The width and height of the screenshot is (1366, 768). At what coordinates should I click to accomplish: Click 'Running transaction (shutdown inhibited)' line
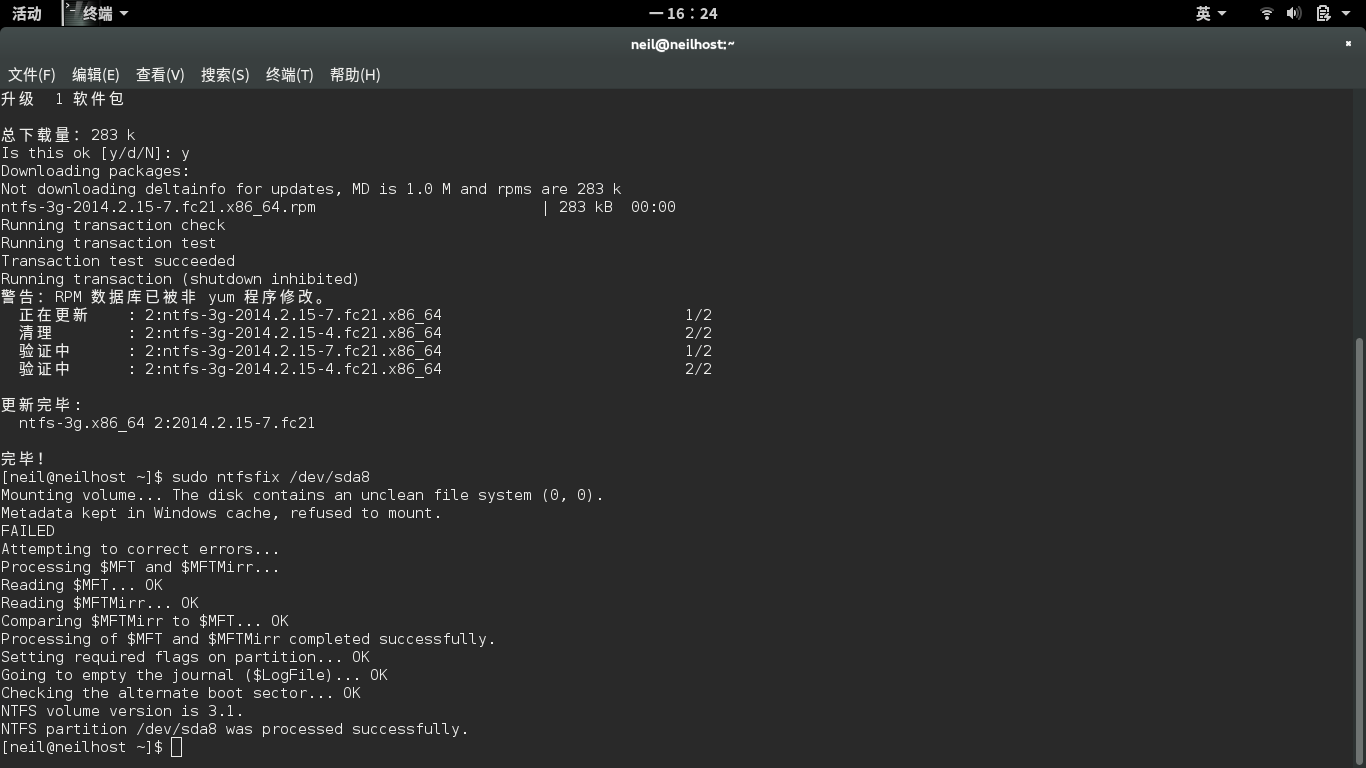[x=180, y=279]
